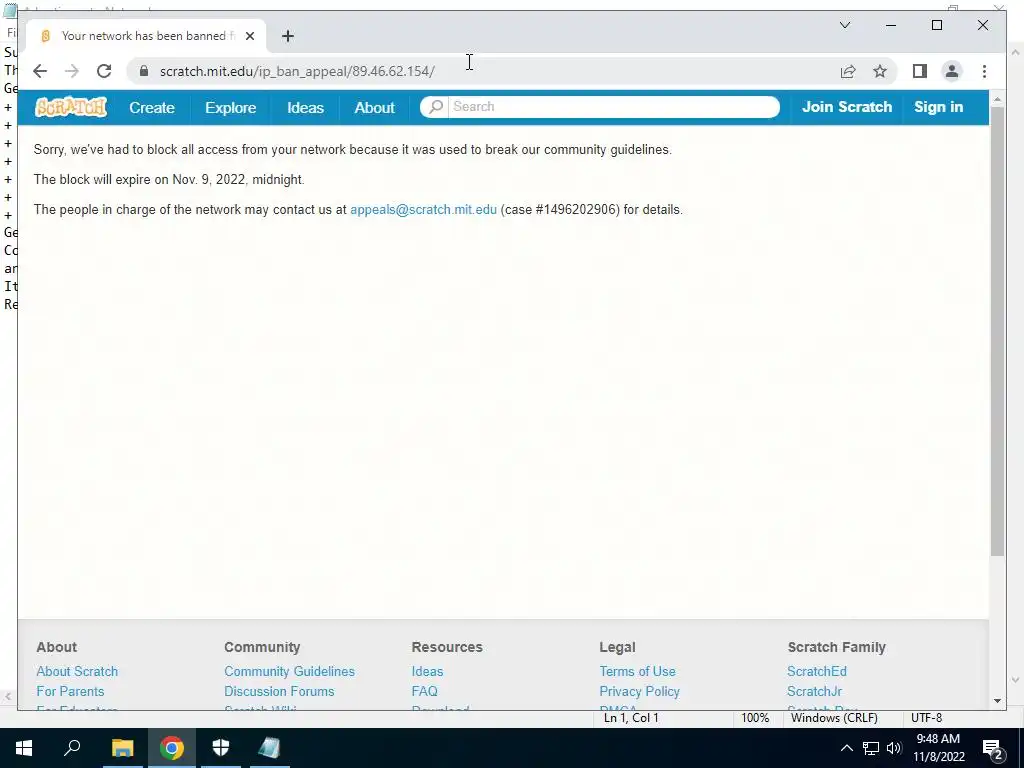This screenshot has width=1024, height=768.
Task: Open Ideas link under Resources
Action: 427,671
